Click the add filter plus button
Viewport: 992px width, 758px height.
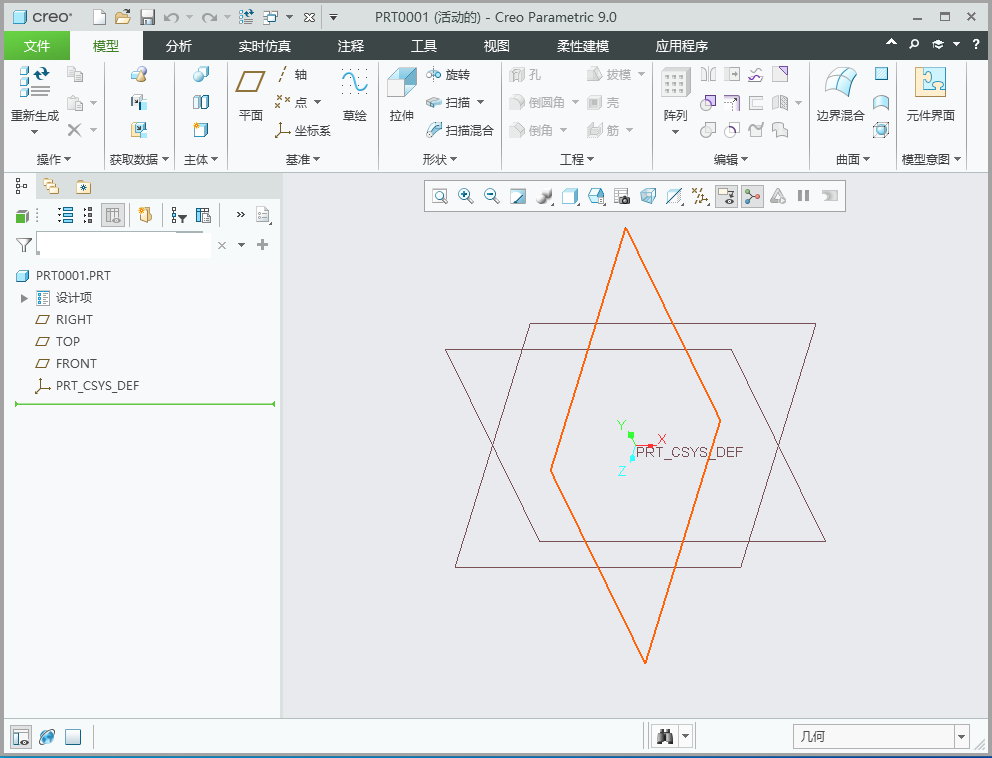point(263,245)
